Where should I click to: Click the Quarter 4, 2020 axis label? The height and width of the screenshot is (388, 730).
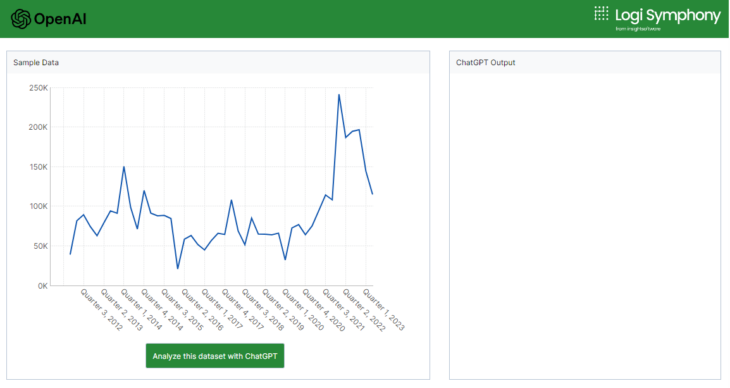[323, 310]
